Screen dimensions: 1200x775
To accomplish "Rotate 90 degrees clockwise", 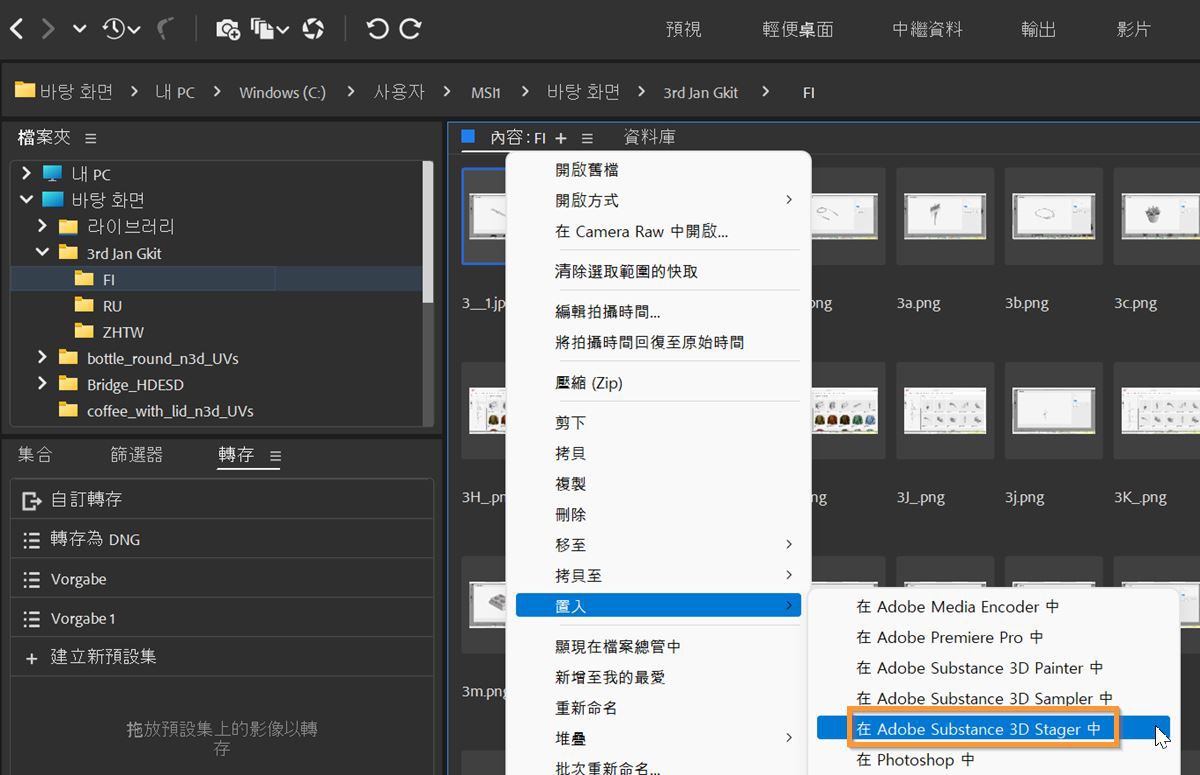I will click(x=410, y=29).
